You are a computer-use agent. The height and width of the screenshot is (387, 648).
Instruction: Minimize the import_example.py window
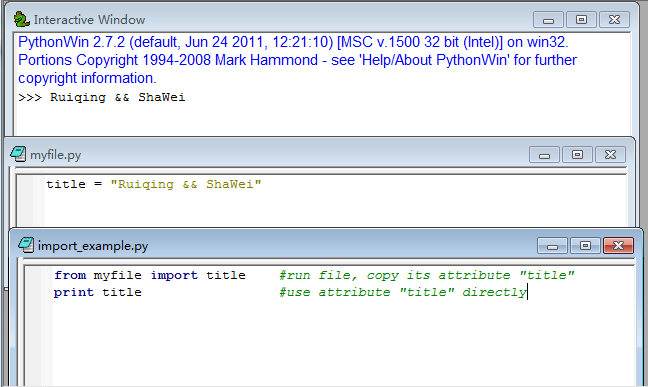553,246
